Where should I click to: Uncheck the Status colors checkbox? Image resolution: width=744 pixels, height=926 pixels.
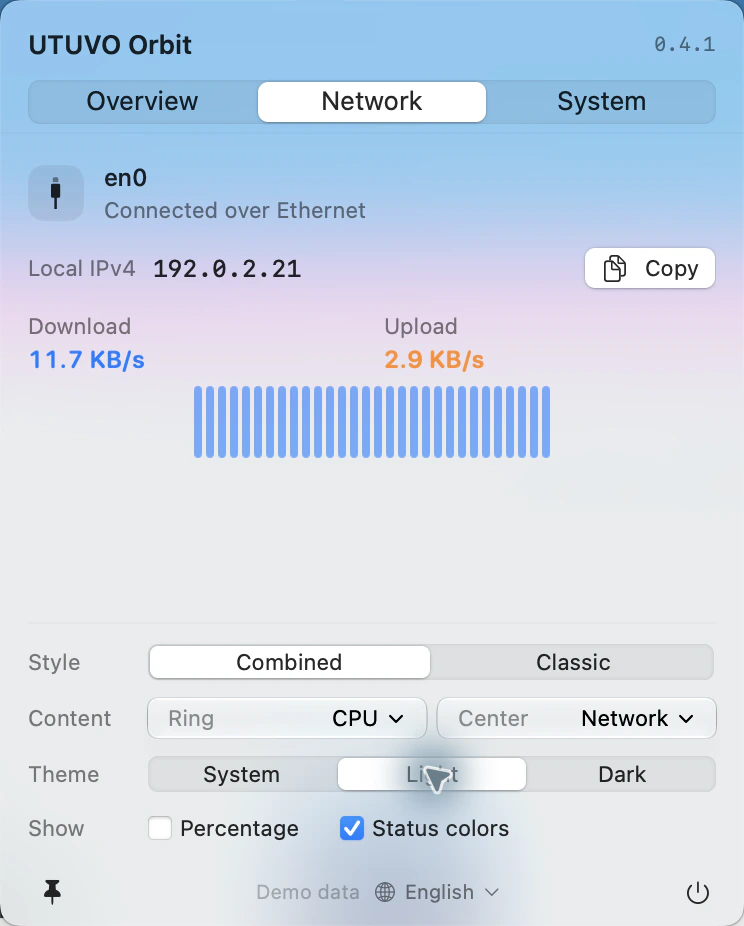coord(352,828)
